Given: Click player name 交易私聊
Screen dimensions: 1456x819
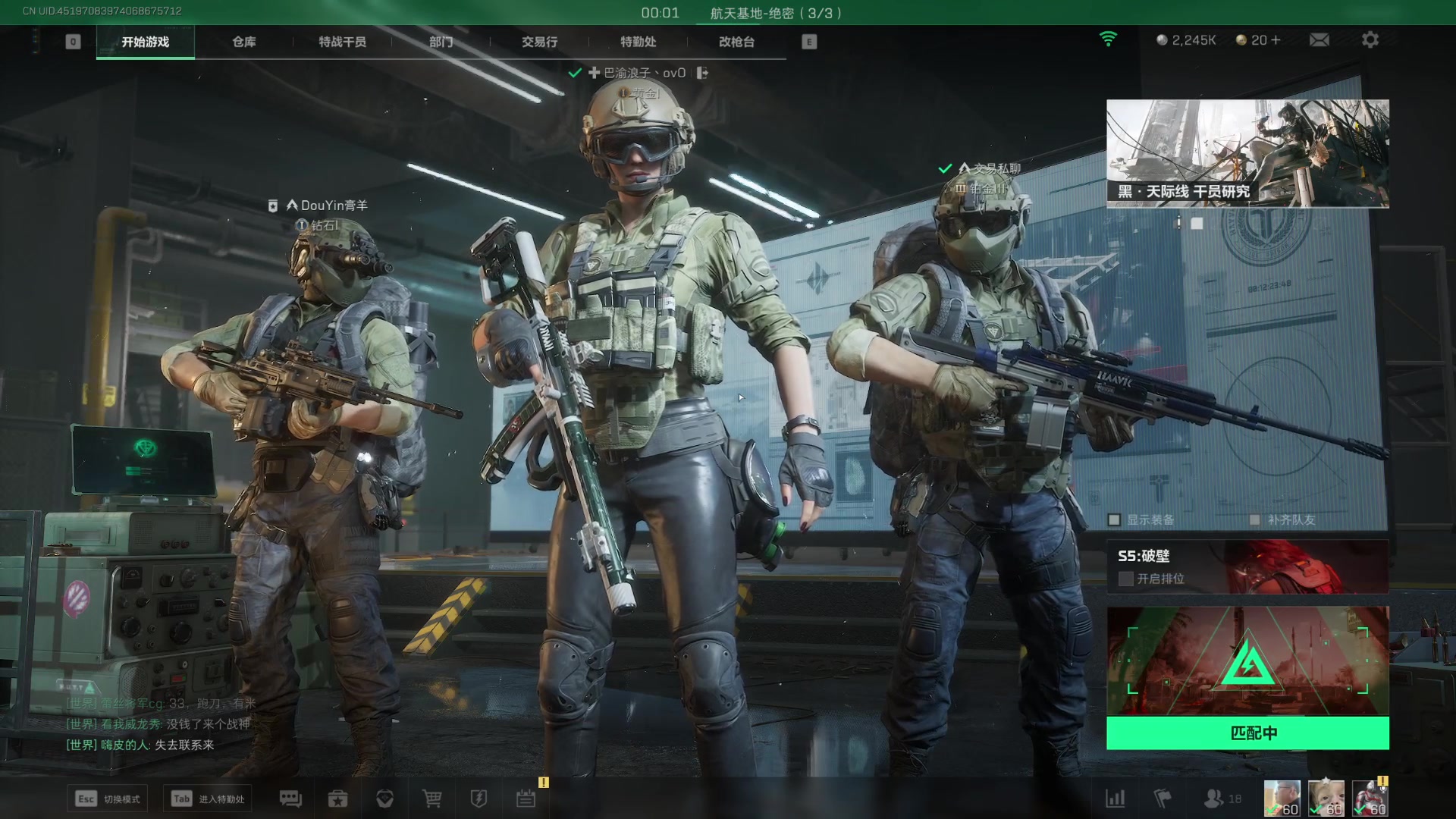Looking at the screenshot, I should click(x=997, y=168).
